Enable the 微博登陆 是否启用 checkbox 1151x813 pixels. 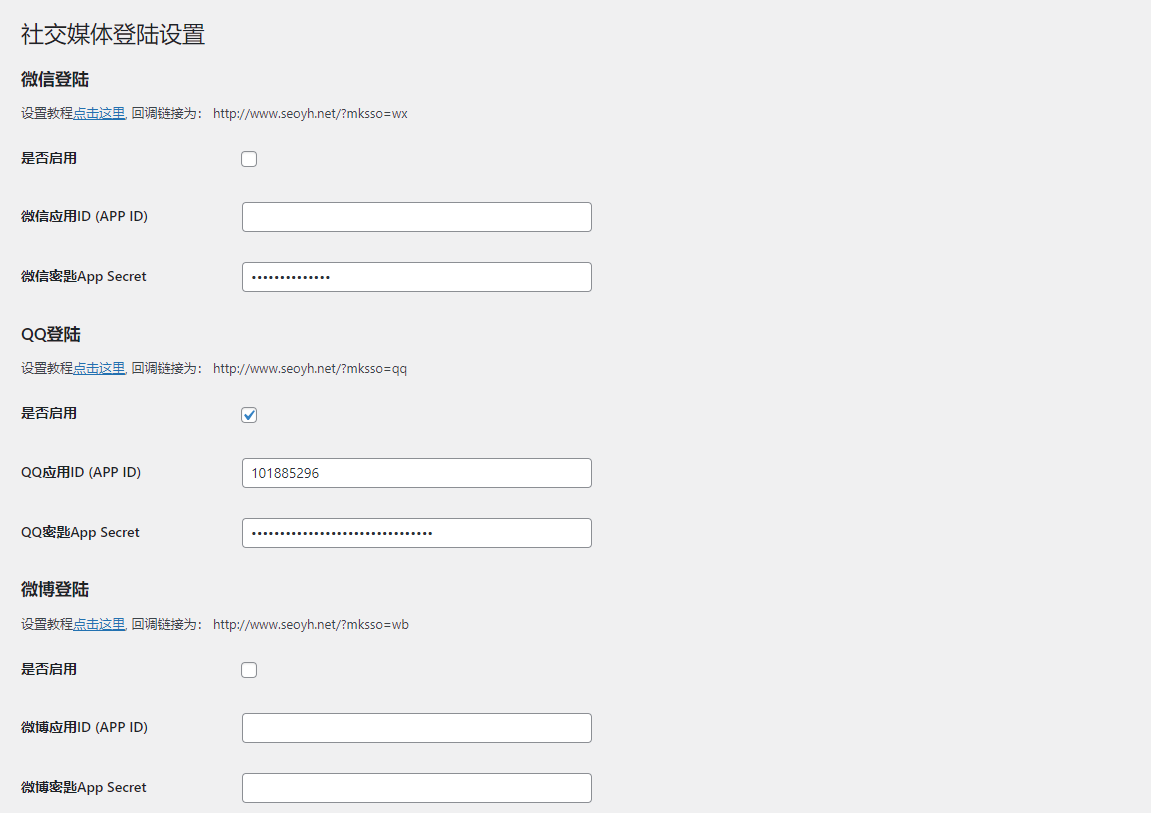click(249, 670)
